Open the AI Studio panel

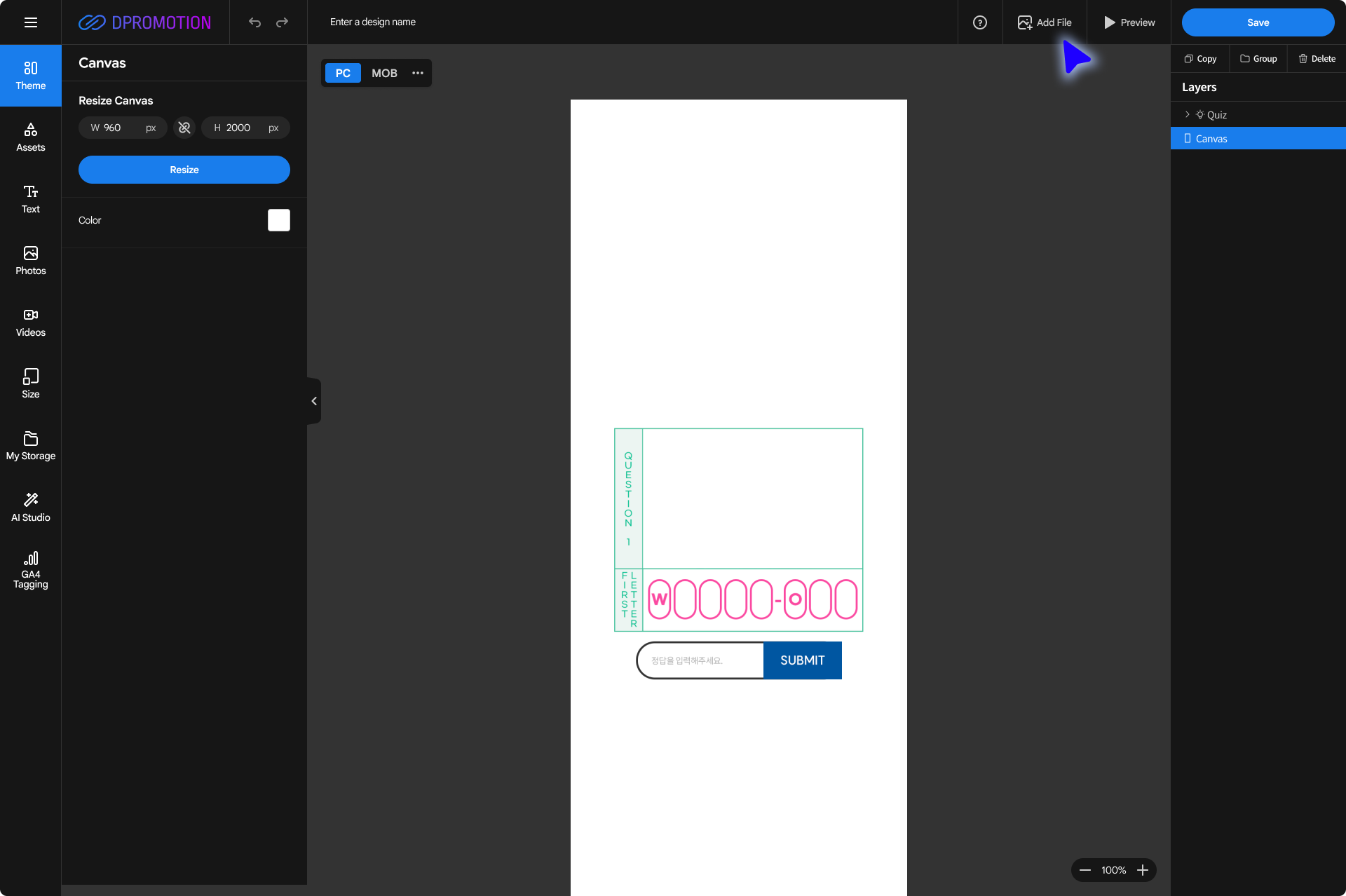[x=30, y=508]
